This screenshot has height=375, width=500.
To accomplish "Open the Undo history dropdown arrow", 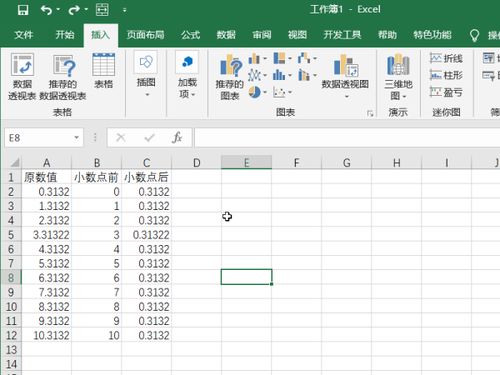I will click(x=58, y=10).
